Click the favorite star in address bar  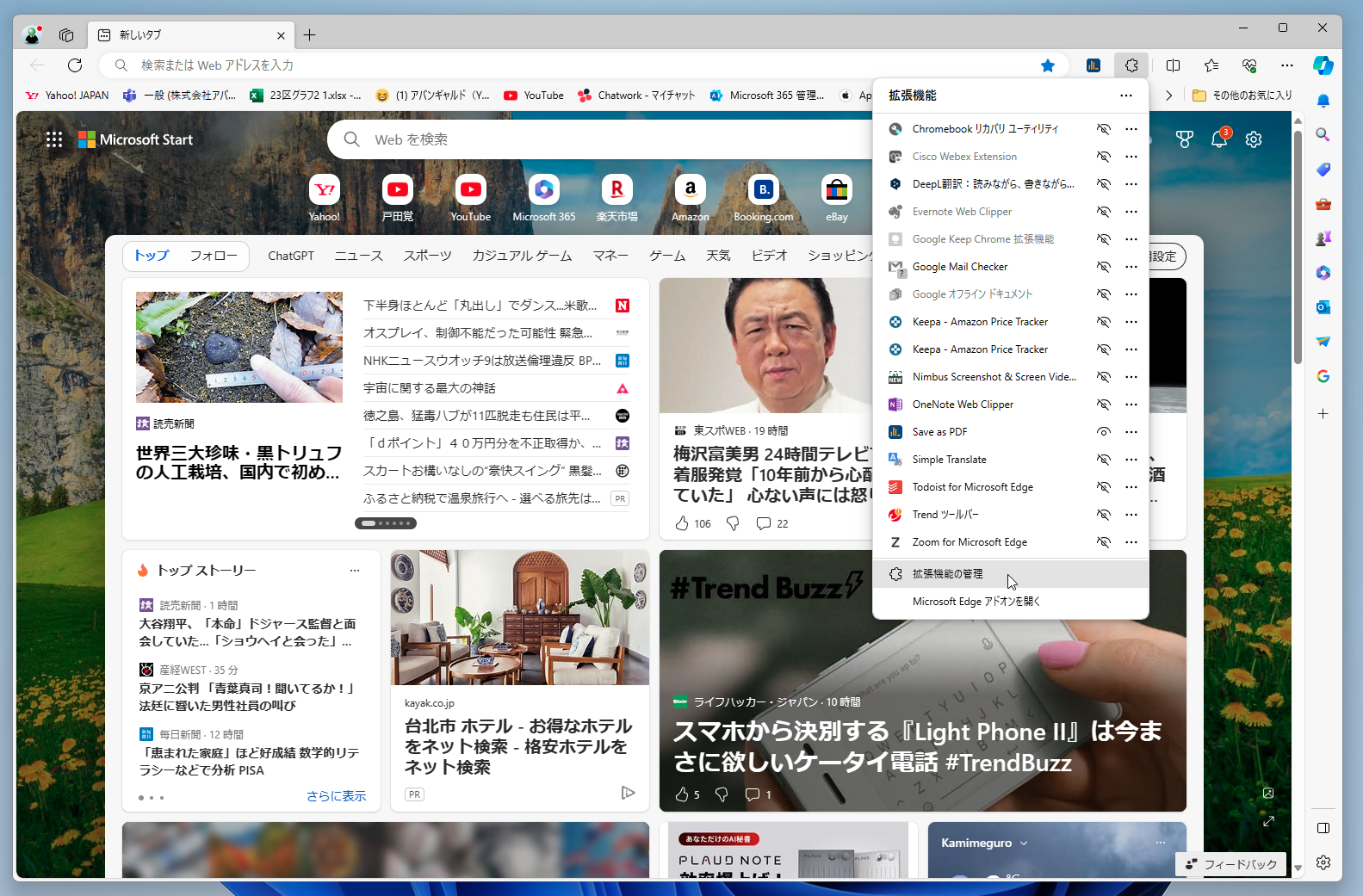(1048, 65)
